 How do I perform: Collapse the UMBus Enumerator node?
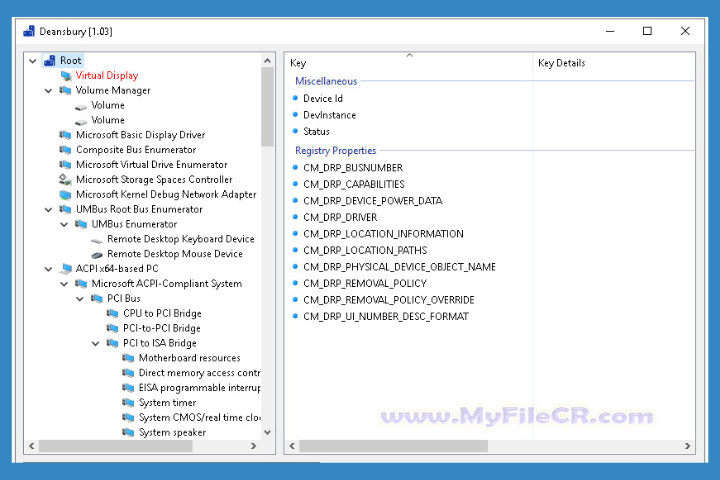pyautogui.click(x=64, y=224)
